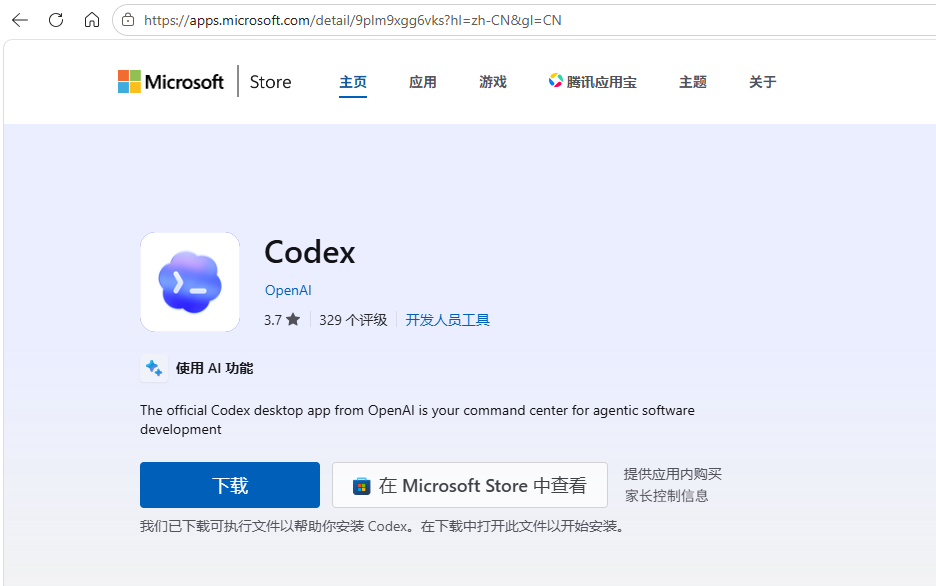The width and height of the screenshot is (936, 586).
Task: Click the 使用 AI 功能 label
Action: pyautogui.click(x=214, y=368)
